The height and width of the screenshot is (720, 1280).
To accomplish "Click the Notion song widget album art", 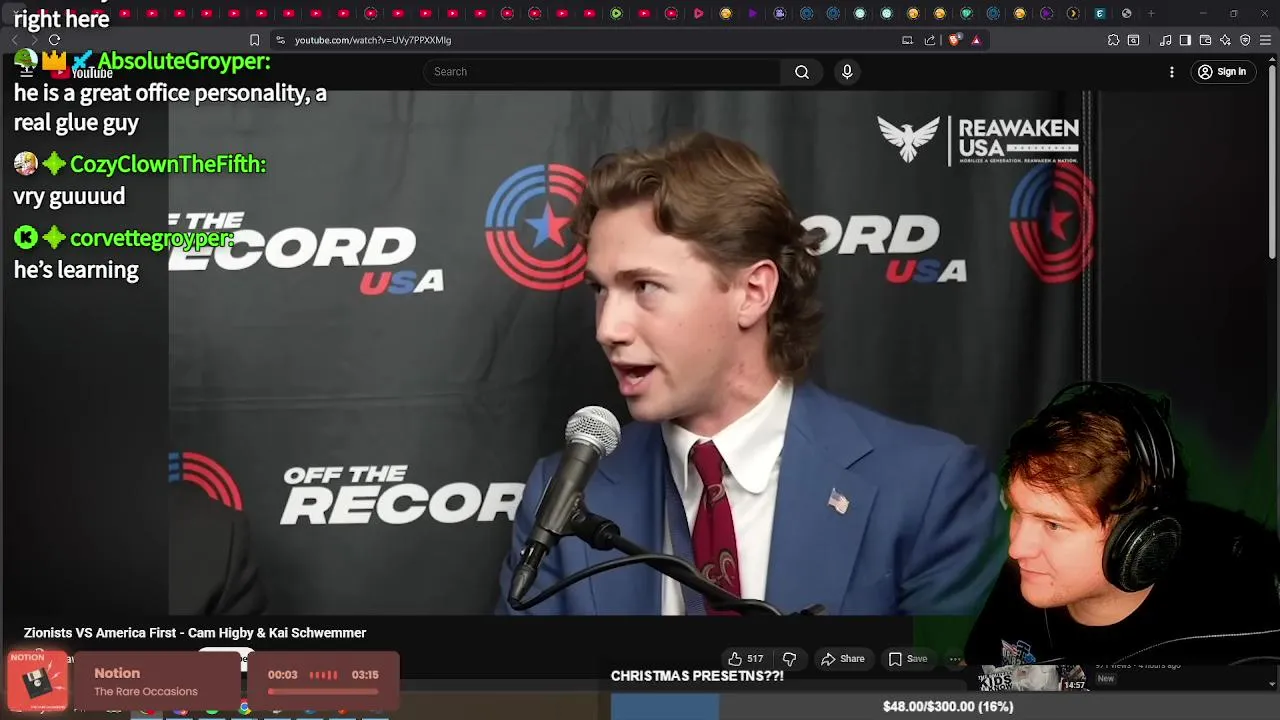I will tap(38, 681).
